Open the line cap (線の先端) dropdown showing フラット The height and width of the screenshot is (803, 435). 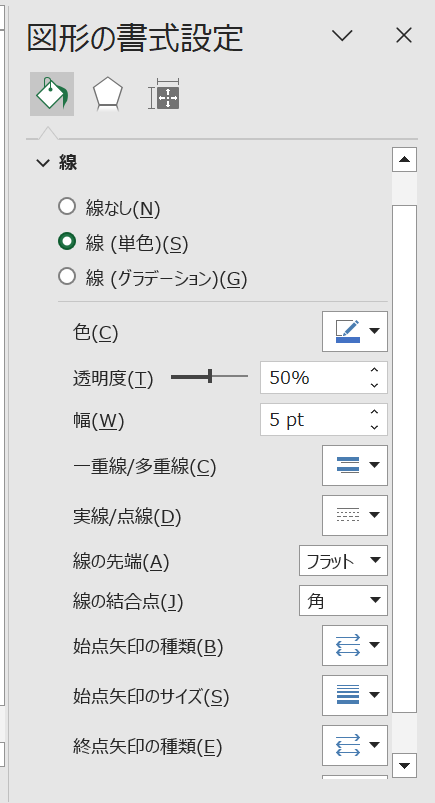click(343, 561)
